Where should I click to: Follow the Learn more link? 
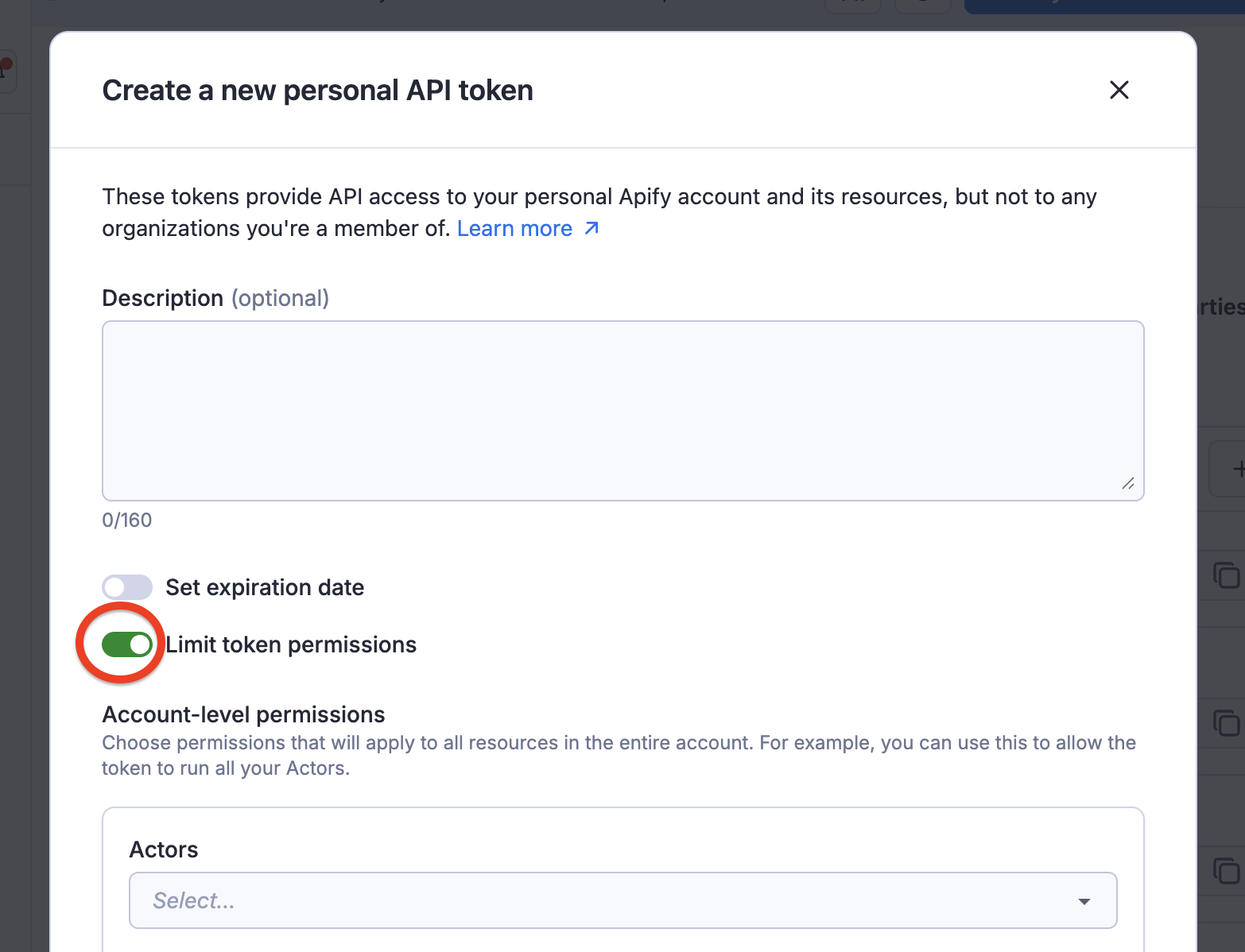(514, 228)
